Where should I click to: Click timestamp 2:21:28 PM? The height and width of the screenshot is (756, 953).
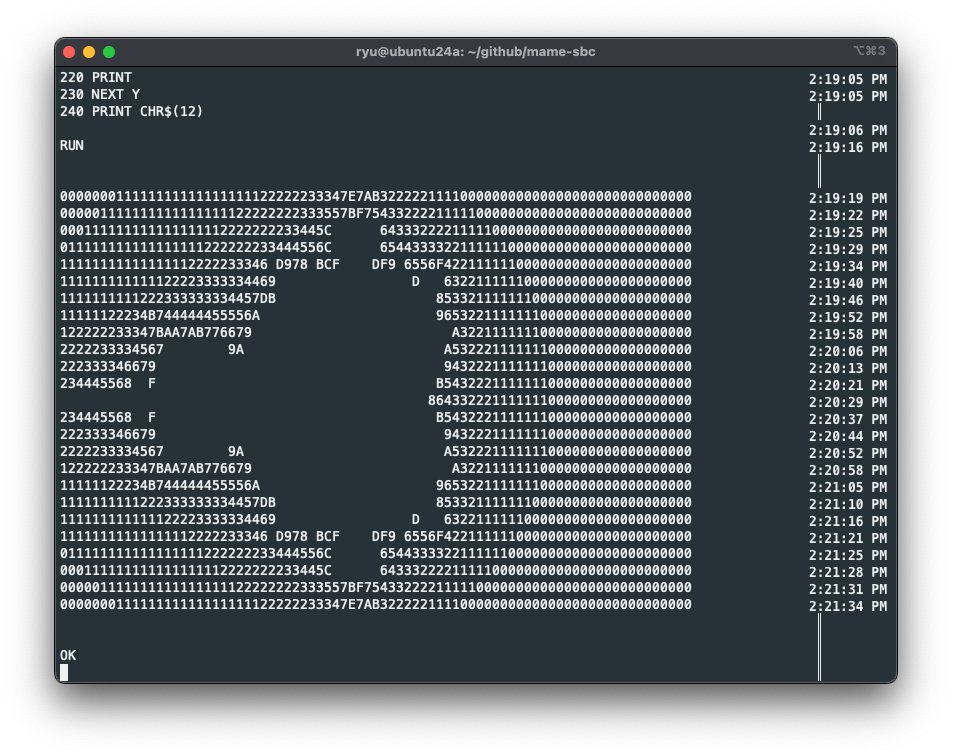(848, 573)
